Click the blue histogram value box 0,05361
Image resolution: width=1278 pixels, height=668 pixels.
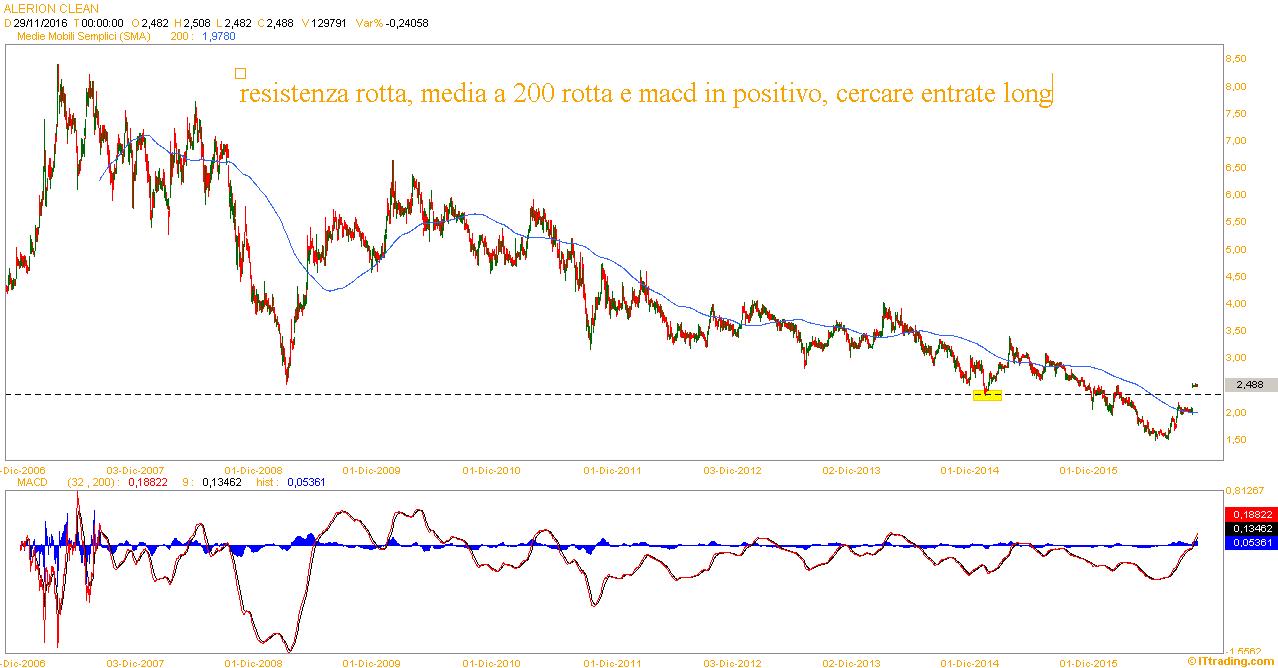(x=1250, y=542)
